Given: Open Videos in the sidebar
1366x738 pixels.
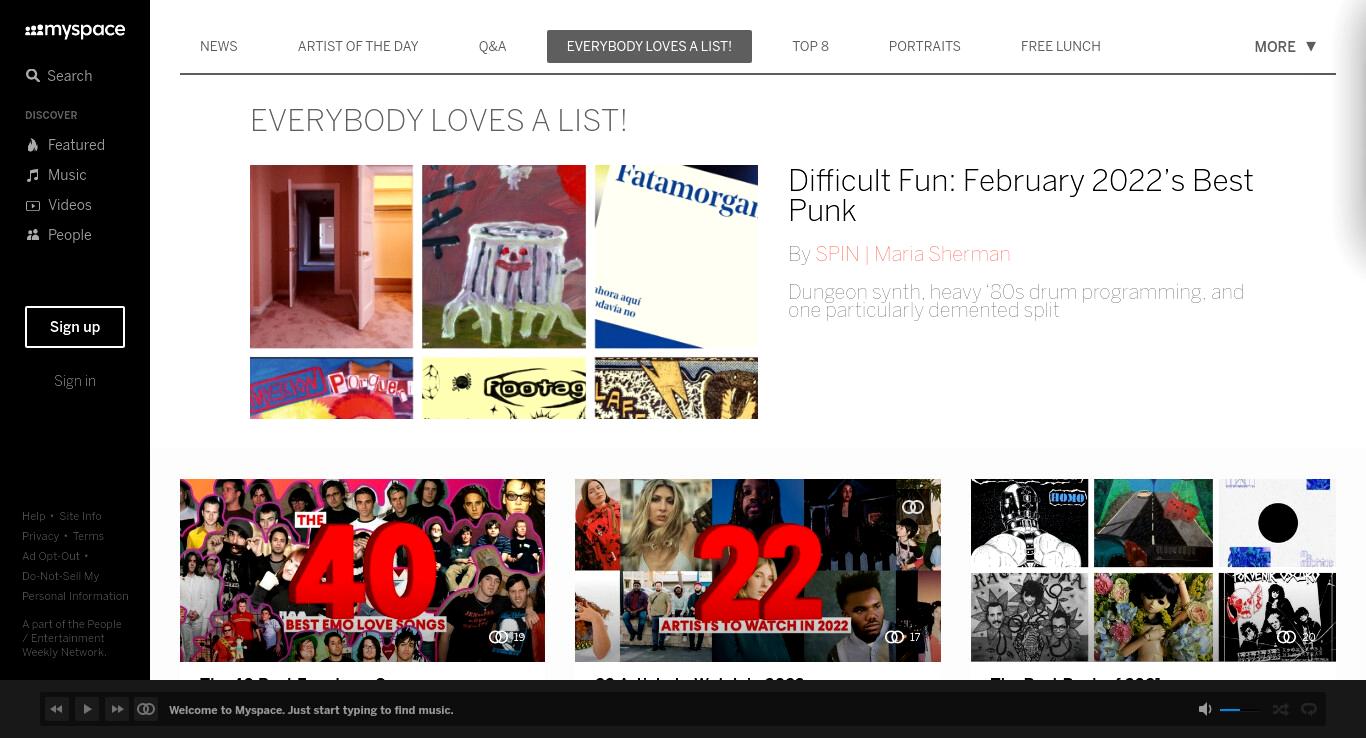Looking at the screenshot, I should click(x=58, y=205).
